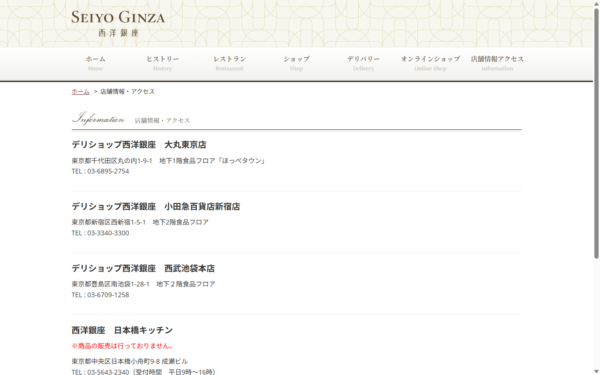Click address 東京都新宿区西新宿1-5-1
600x375 pixels.
pyautogui.click(x=109, y=222)
